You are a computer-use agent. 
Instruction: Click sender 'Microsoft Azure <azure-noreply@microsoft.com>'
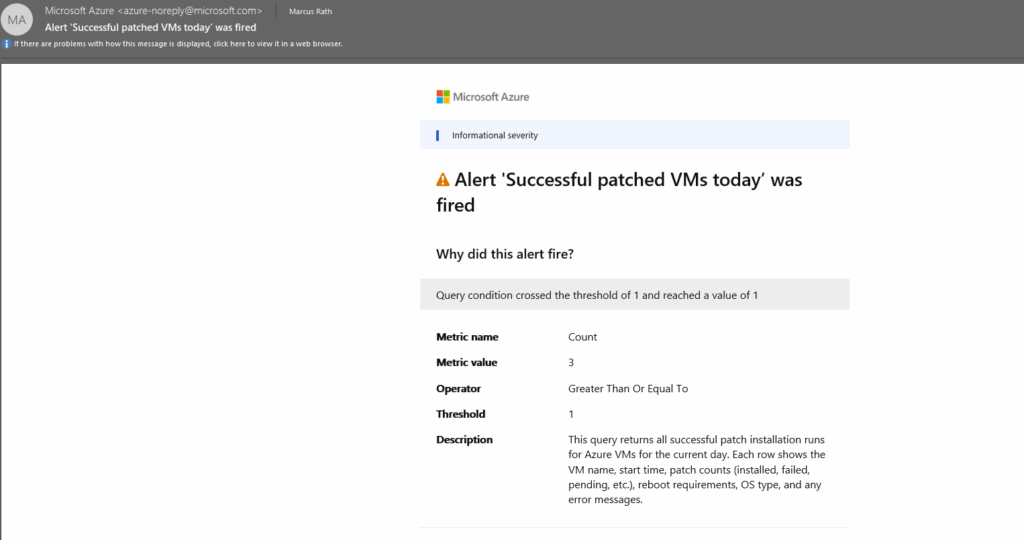click(153, 10)
